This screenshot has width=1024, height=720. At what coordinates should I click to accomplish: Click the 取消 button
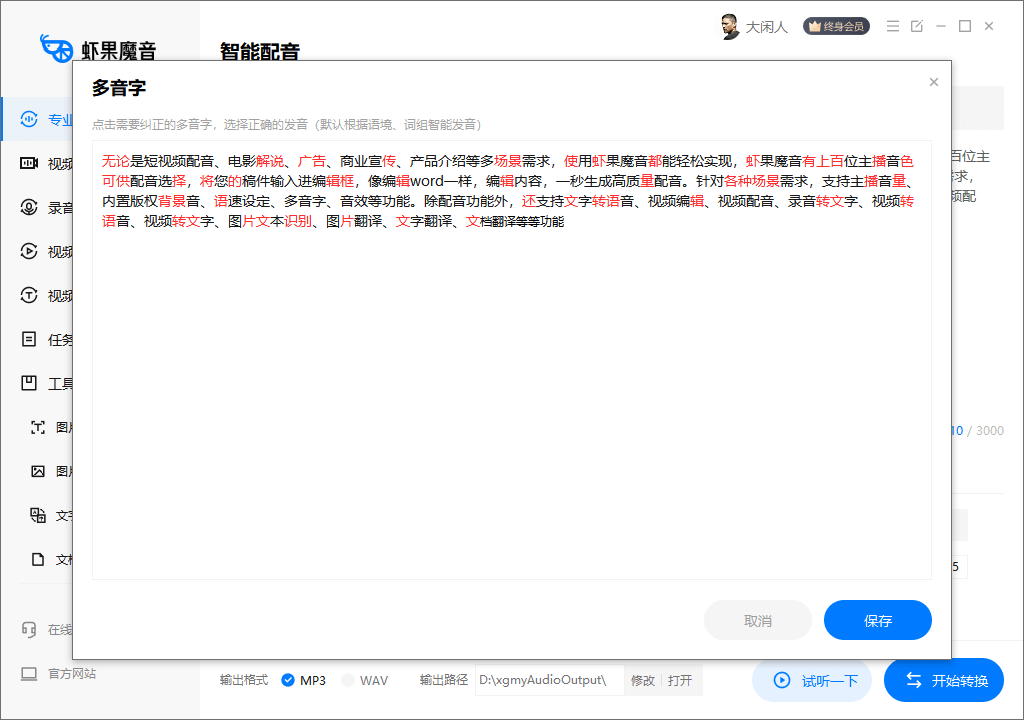(x=758, y=620)
